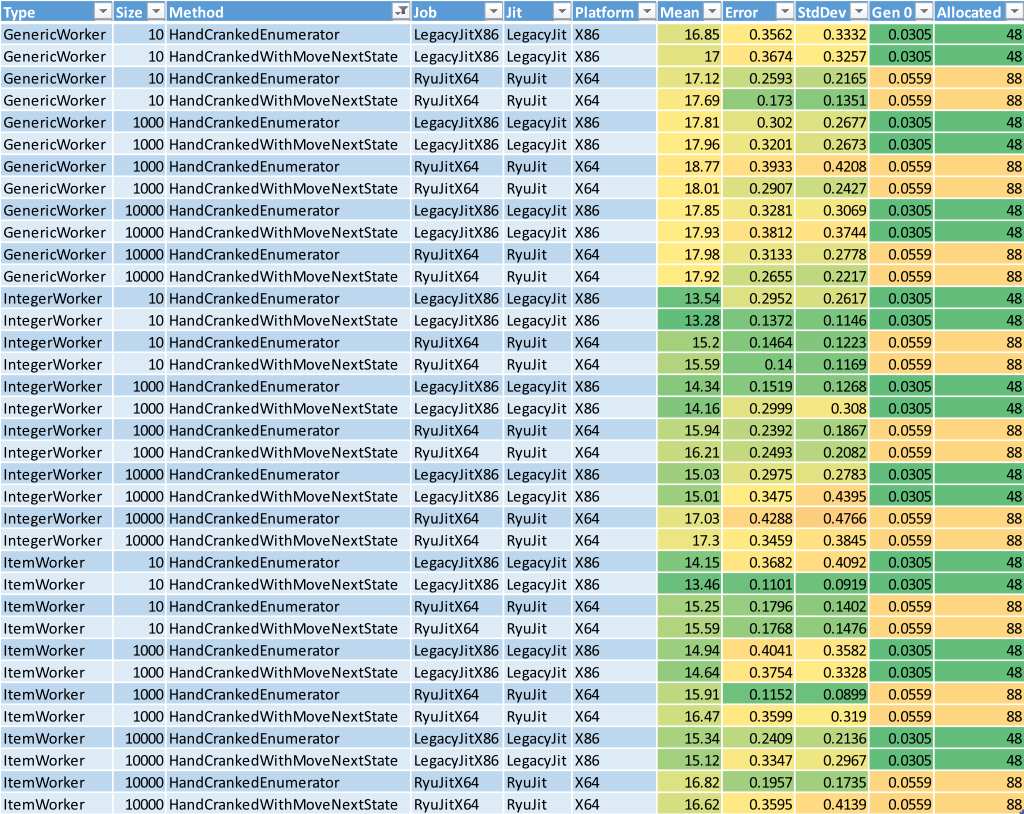Screen dimensions: 1024x814
Task: Select the StdDev cell showing 0.0919
Action: [x=832, y=585]
